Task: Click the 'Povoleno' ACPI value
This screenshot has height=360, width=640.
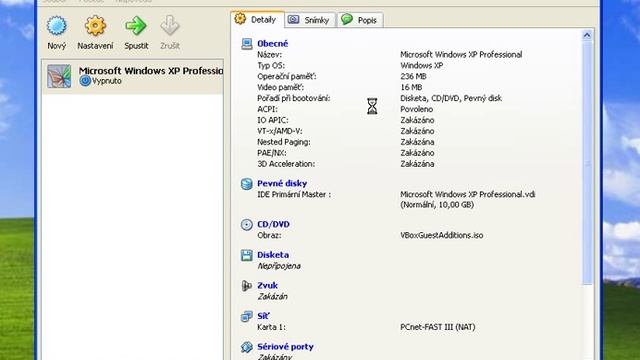Action: [x=416, y=109]
